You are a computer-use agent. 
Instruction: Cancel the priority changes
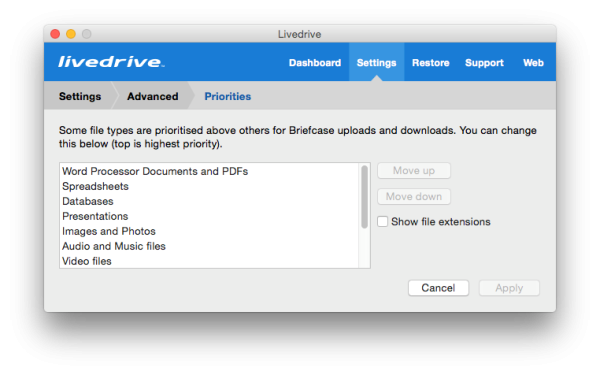coord(438,288)
